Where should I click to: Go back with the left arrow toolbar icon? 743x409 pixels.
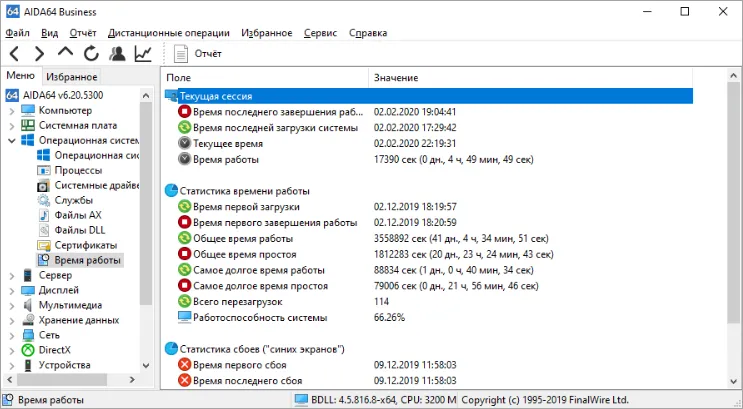[x=14, y=54]
